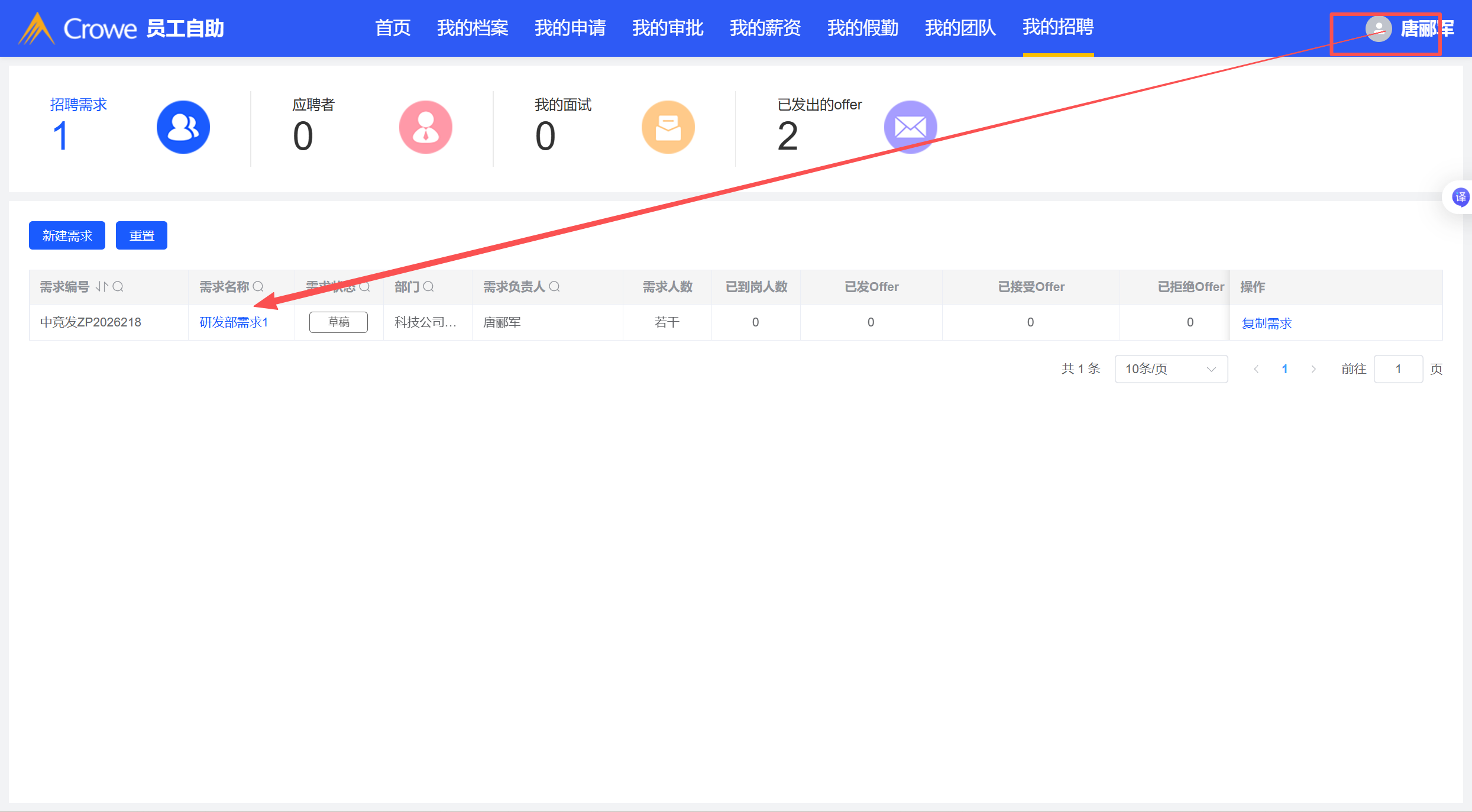Screen dimensions: 1472x812
Task: Open the 我的薪资 menu tab
Action: [765, 28]
